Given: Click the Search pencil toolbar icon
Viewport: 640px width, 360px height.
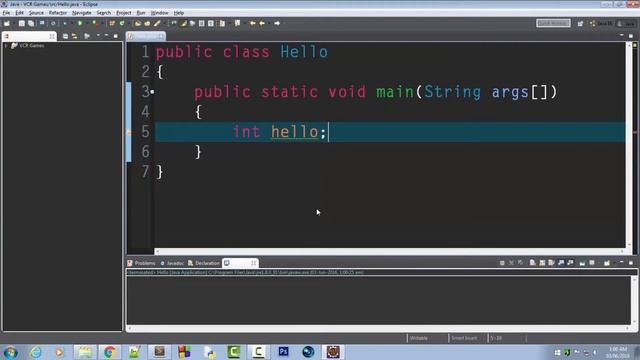Looking at the screenshot, I should (x=157, y=24).
